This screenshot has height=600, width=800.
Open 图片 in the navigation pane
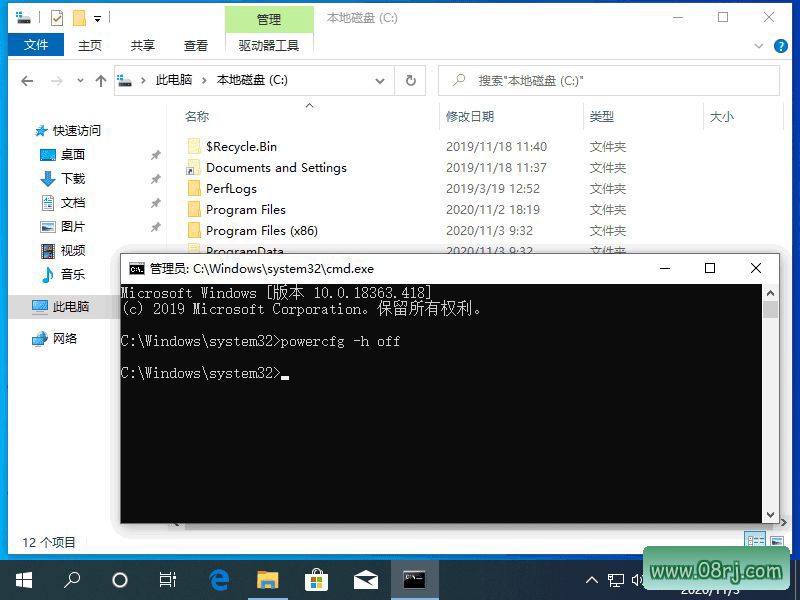[72, 227]
